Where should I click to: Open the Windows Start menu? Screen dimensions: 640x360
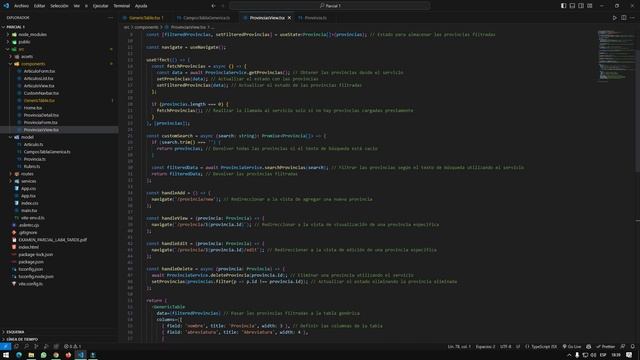[6, 356]
